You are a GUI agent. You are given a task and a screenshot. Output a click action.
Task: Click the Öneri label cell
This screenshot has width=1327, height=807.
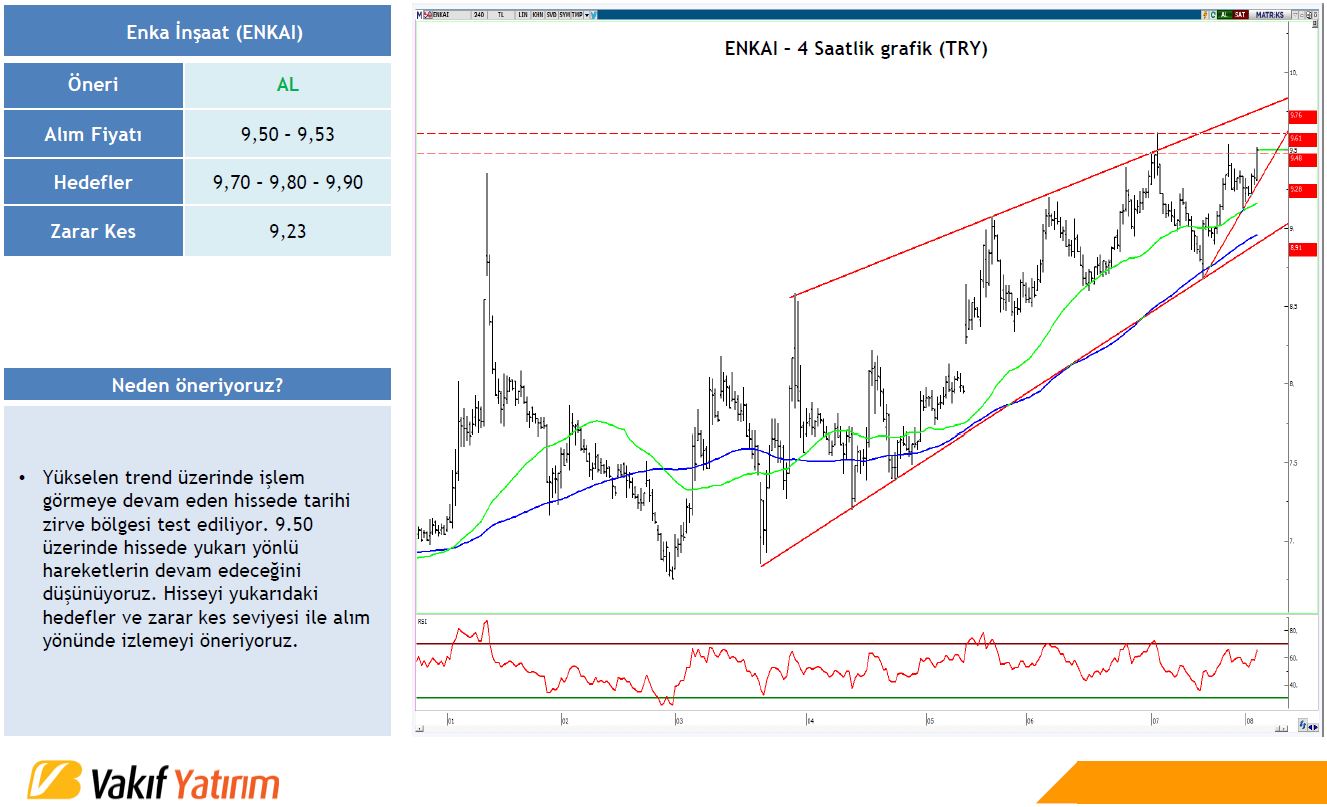pos(93,85)
